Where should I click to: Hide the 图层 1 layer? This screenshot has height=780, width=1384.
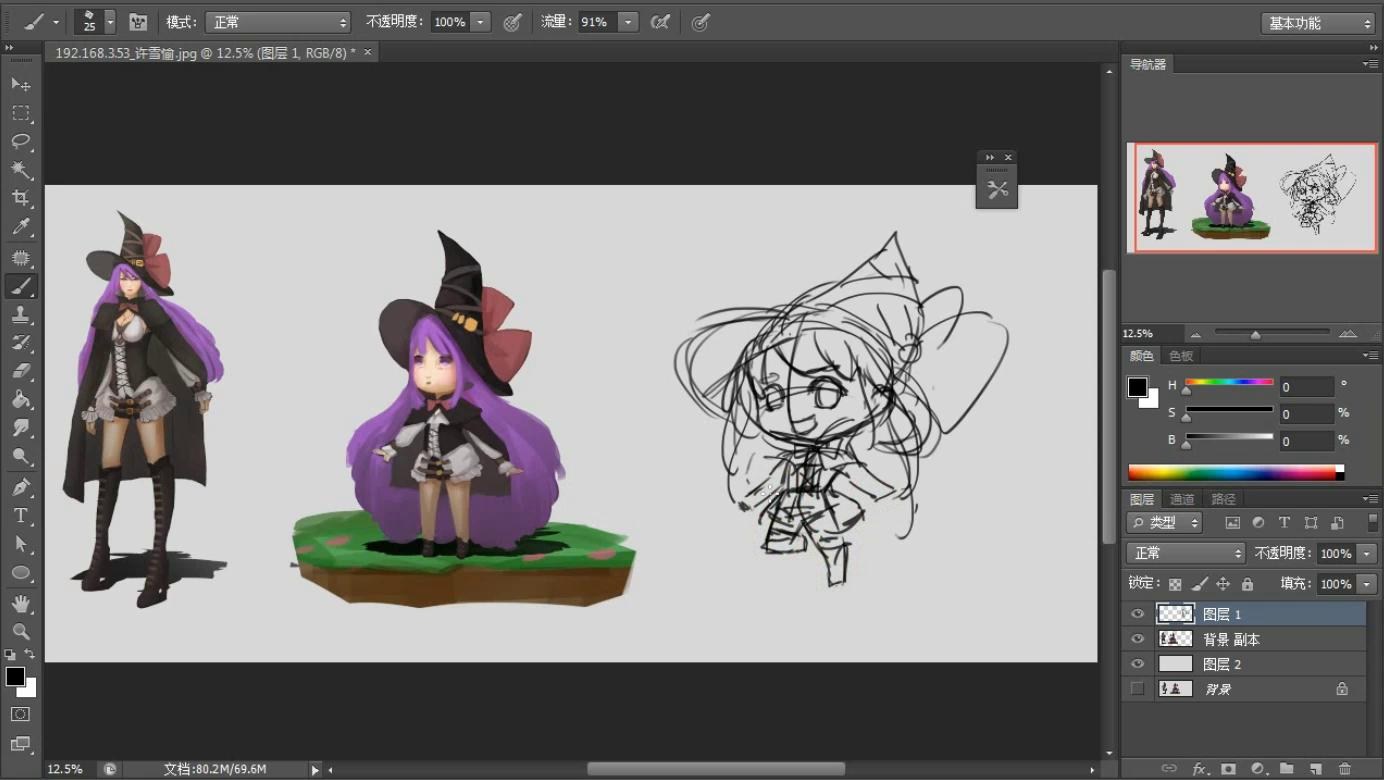1137,614
